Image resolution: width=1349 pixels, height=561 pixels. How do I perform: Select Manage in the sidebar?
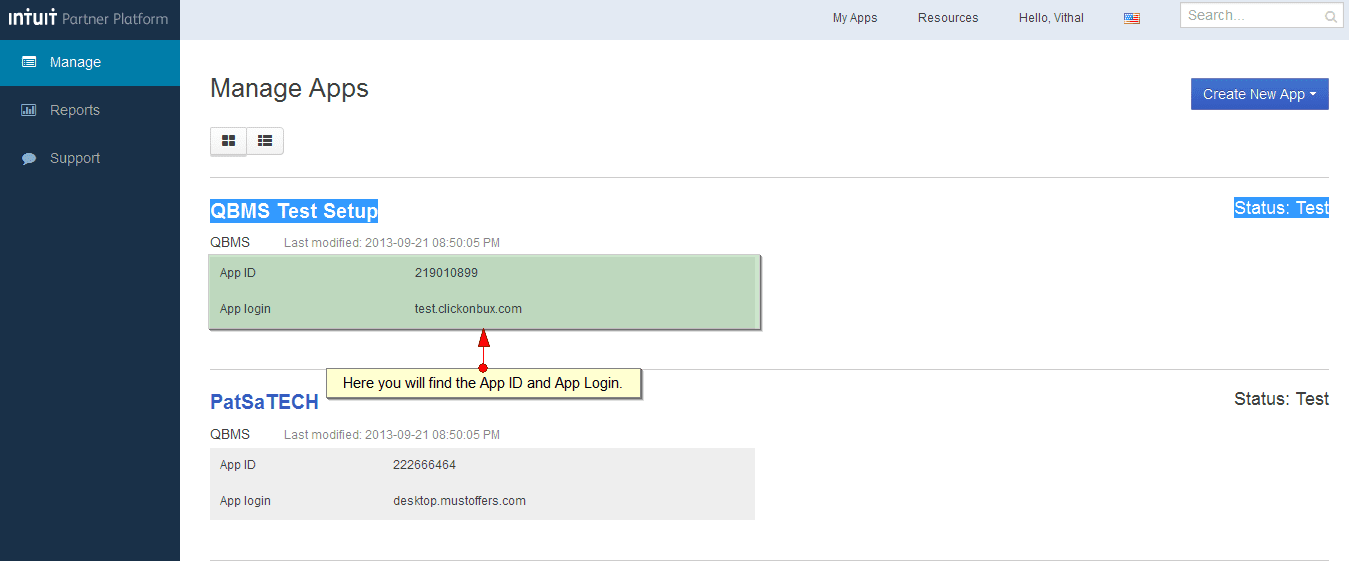90,62
